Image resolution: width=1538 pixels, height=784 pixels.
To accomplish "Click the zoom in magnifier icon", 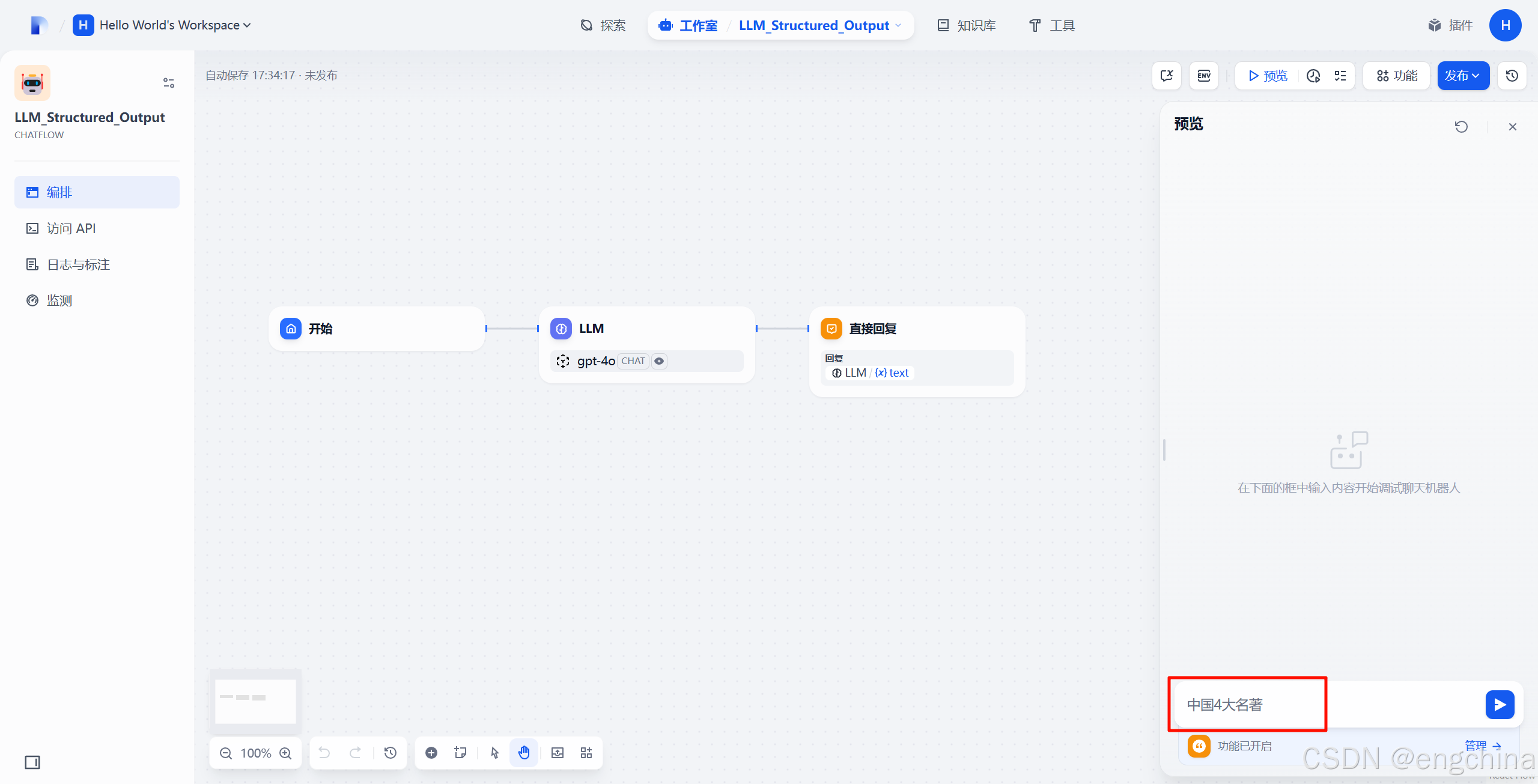I will [286, 753].
